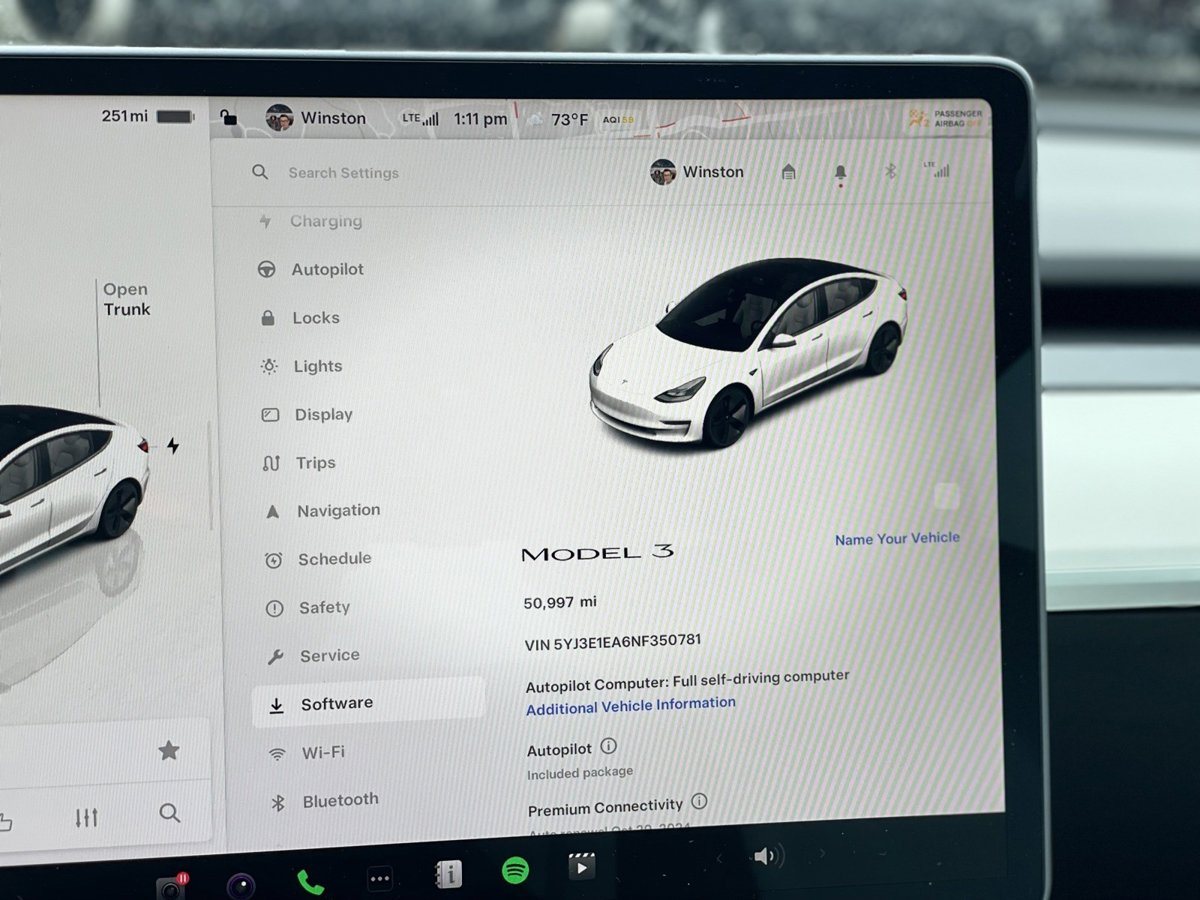Image resolution: width=1200 pixels, height=900 pixels.
Task: Click the Search Settings field
Action: click(343, 173)
